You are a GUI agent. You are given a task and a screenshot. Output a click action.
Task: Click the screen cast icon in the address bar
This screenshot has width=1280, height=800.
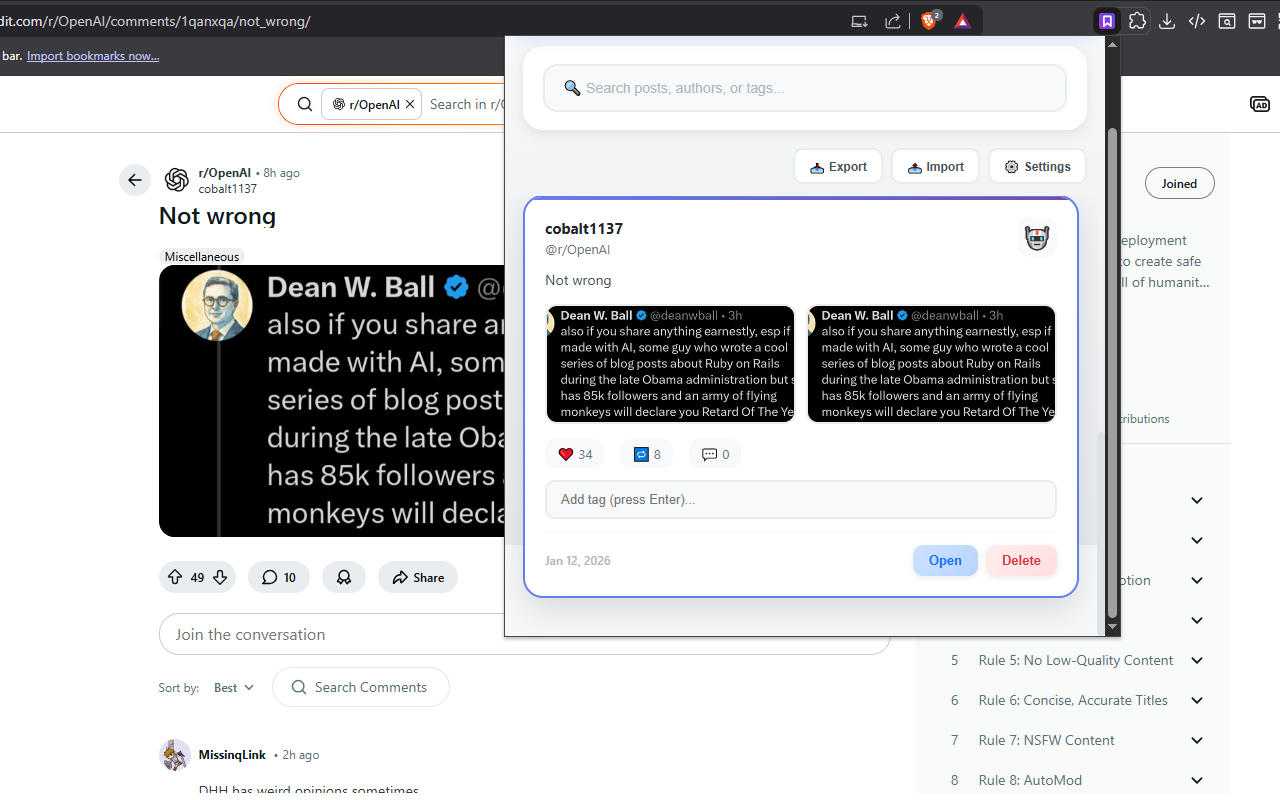click(x=859, y=21)
